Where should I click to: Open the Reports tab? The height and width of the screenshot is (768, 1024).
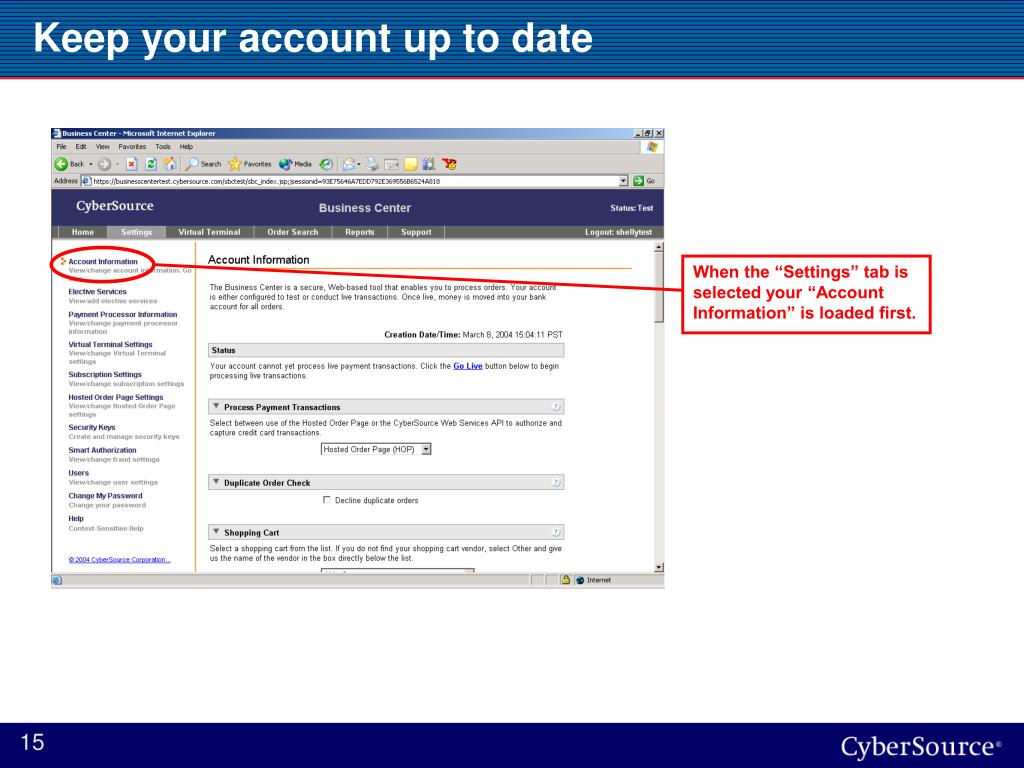pos(360,232)
